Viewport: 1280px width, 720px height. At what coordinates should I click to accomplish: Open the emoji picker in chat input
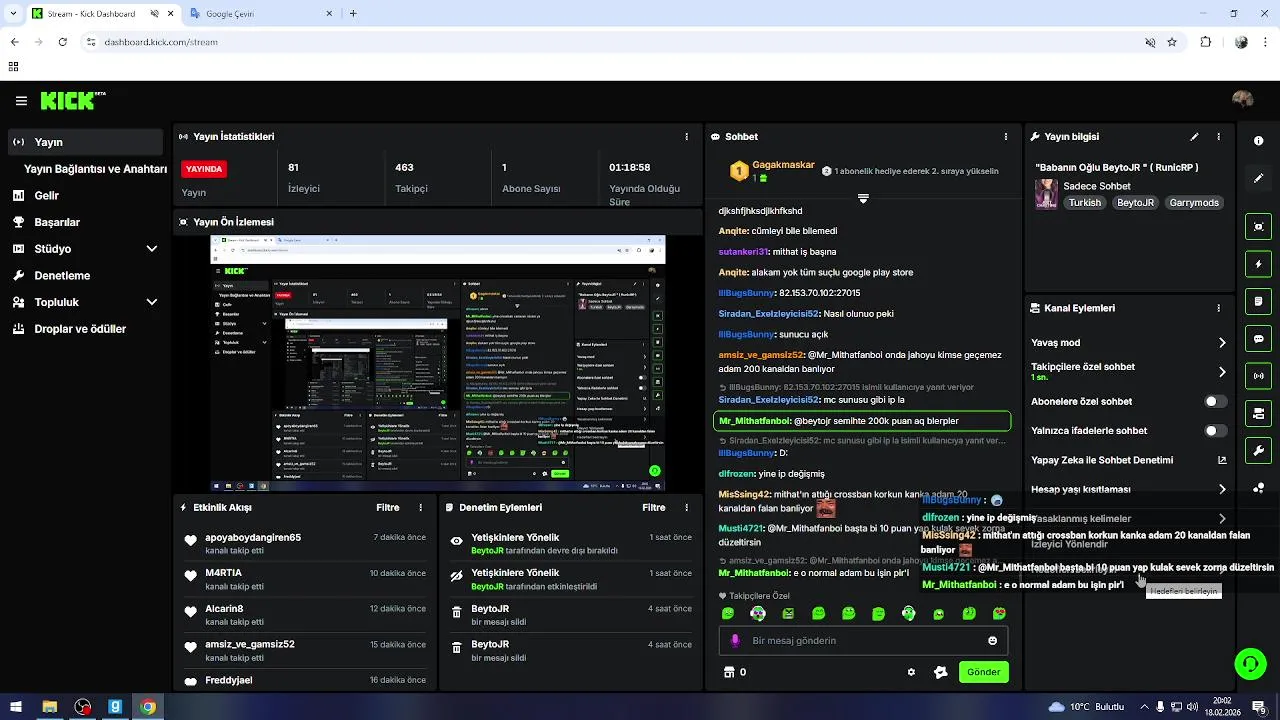[x=993, y=641]
